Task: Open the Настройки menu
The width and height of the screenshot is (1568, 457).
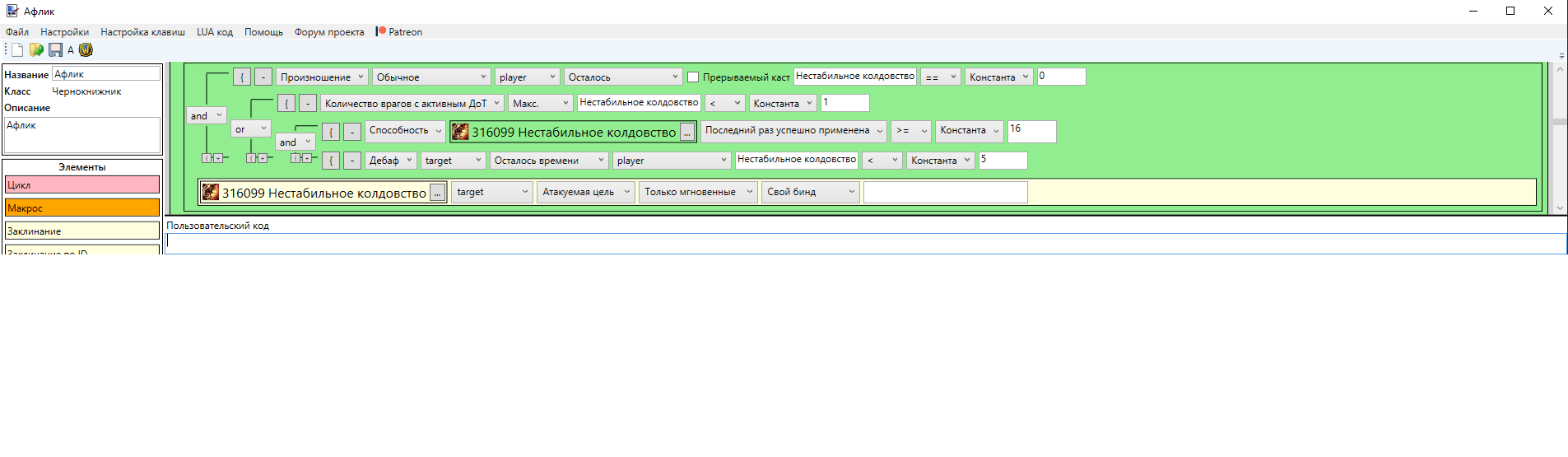Action: click(x=64, y=32)
